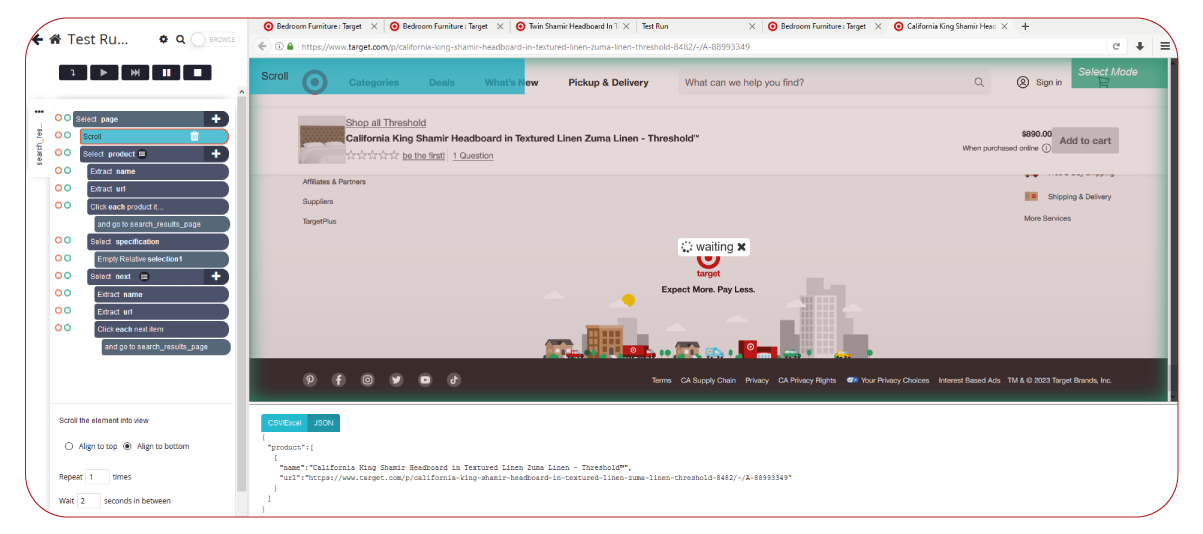
Task: Open Interest Based Ads footer link
Action: coord(969,381)
